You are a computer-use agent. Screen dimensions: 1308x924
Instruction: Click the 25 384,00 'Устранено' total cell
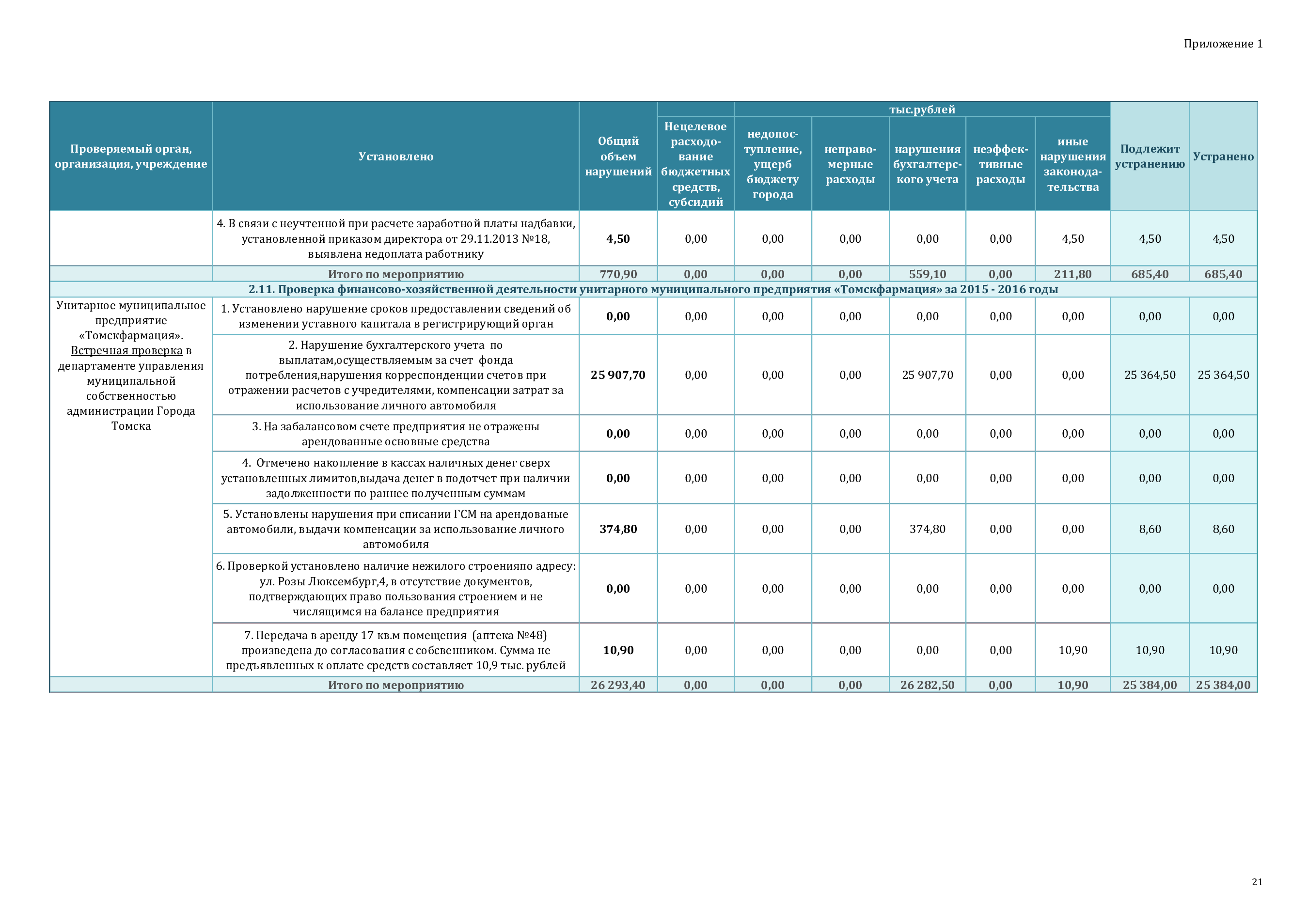pyautogui.click(x=1223, y=685)
